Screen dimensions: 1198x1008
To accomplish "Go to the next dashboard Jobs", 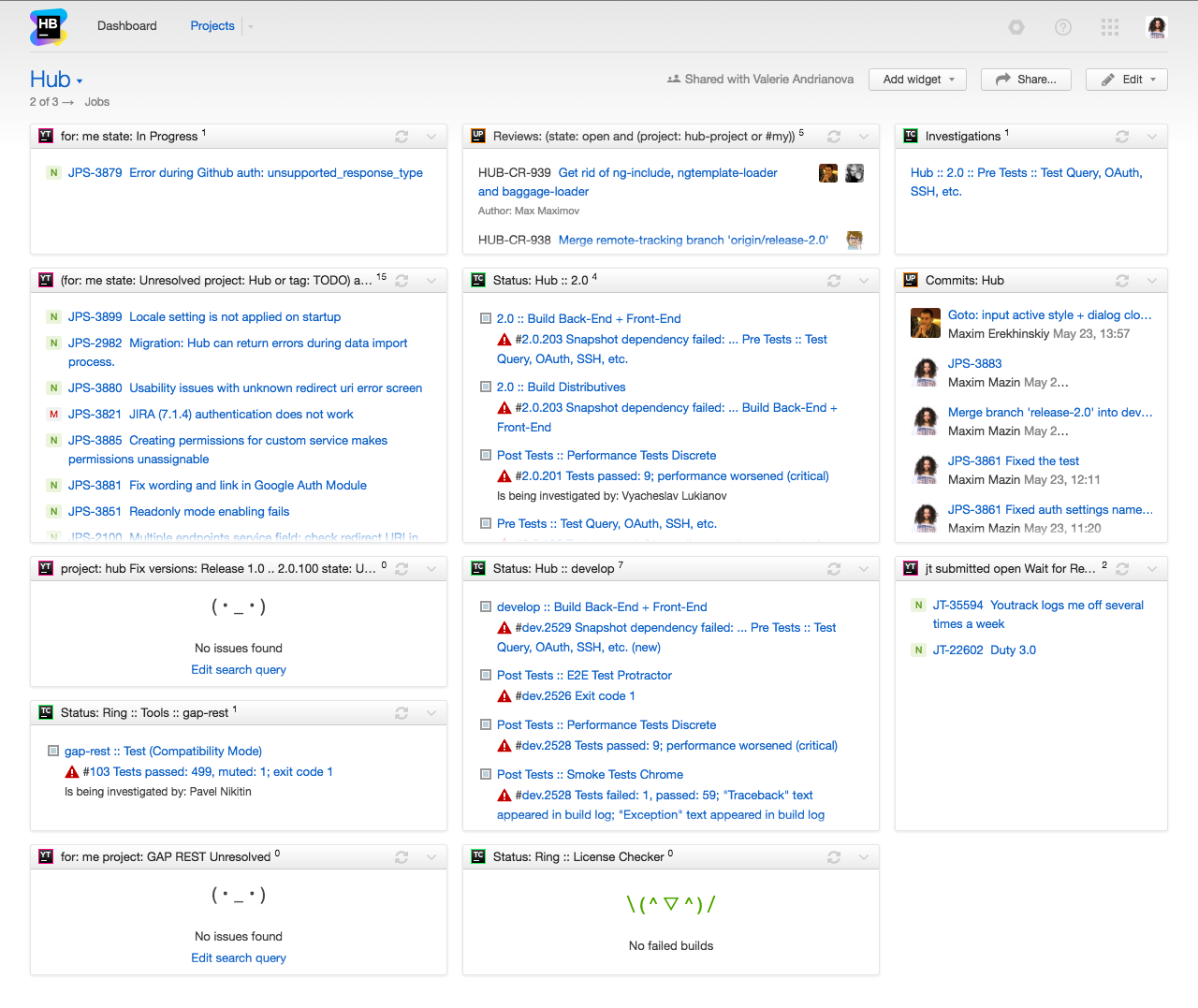I will pyautogui.click(x=97, y=102).
